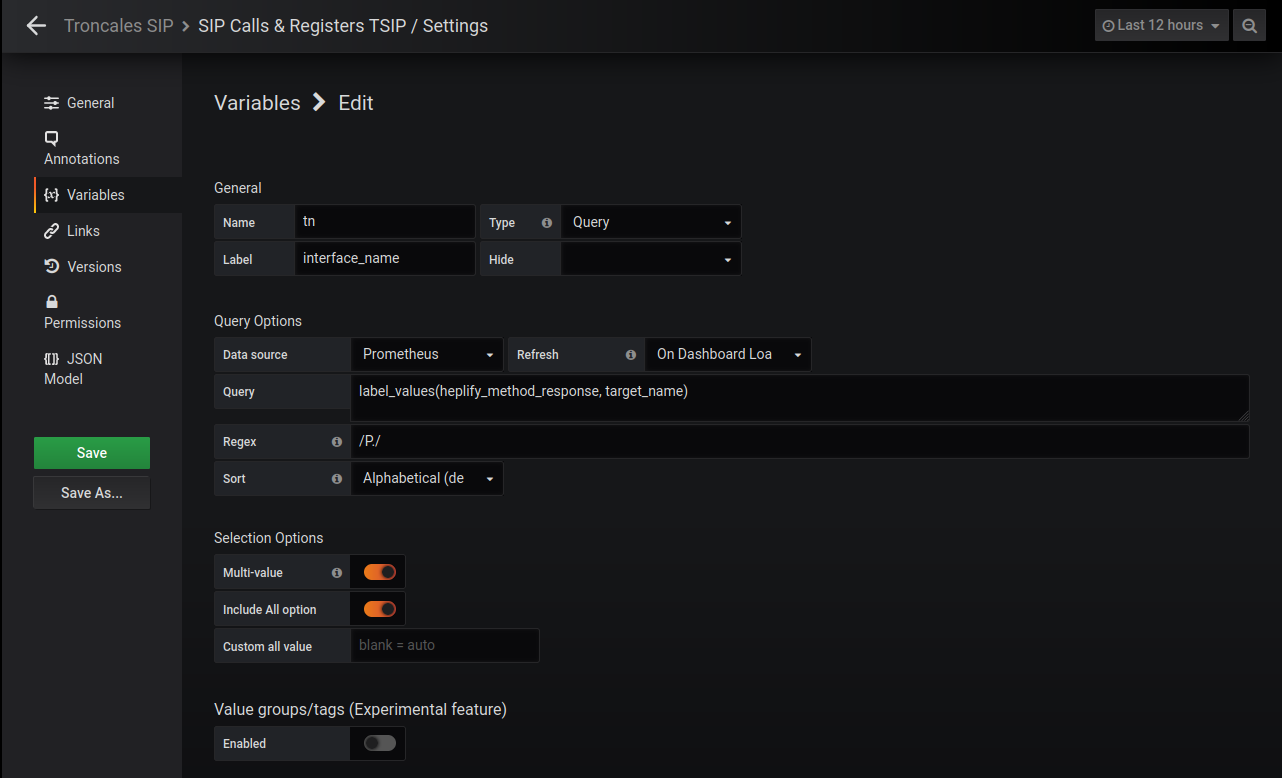
Task: Click SIP Calls & Registers TSIP / Settings title
Action: click(343, 26)
